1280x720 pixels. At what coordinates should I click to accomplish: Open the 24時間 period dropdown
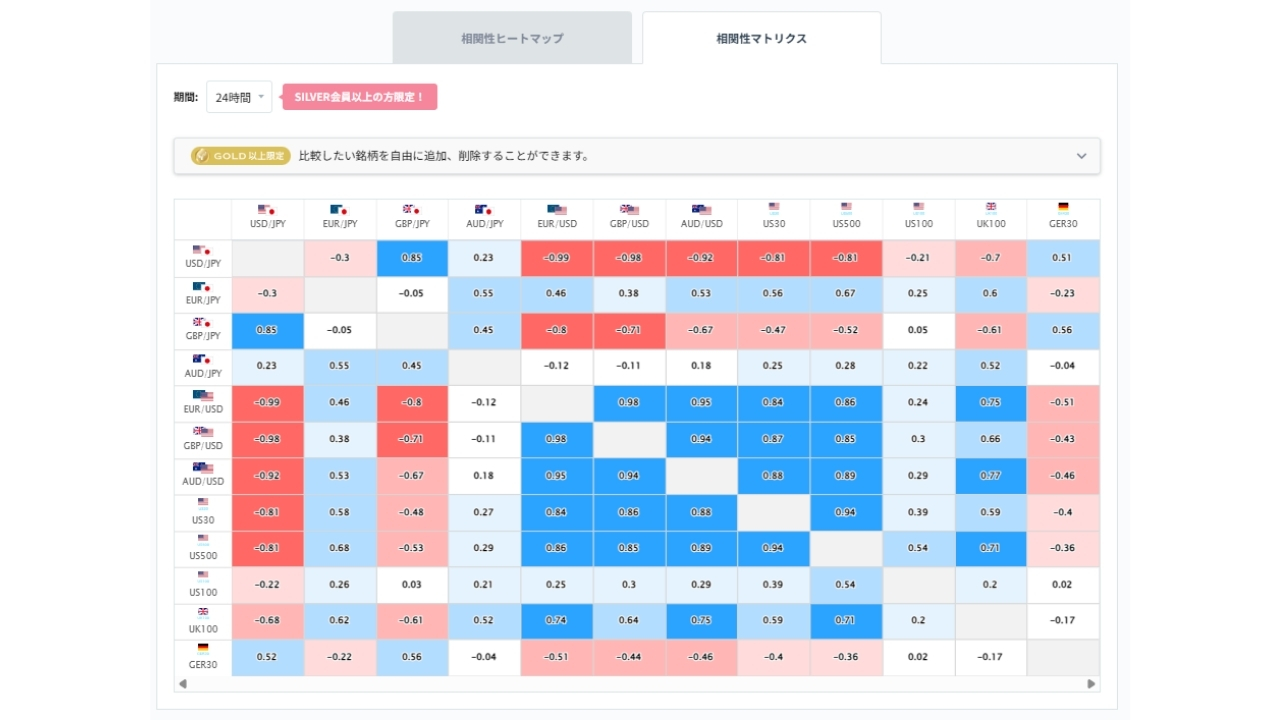[239, 97]
